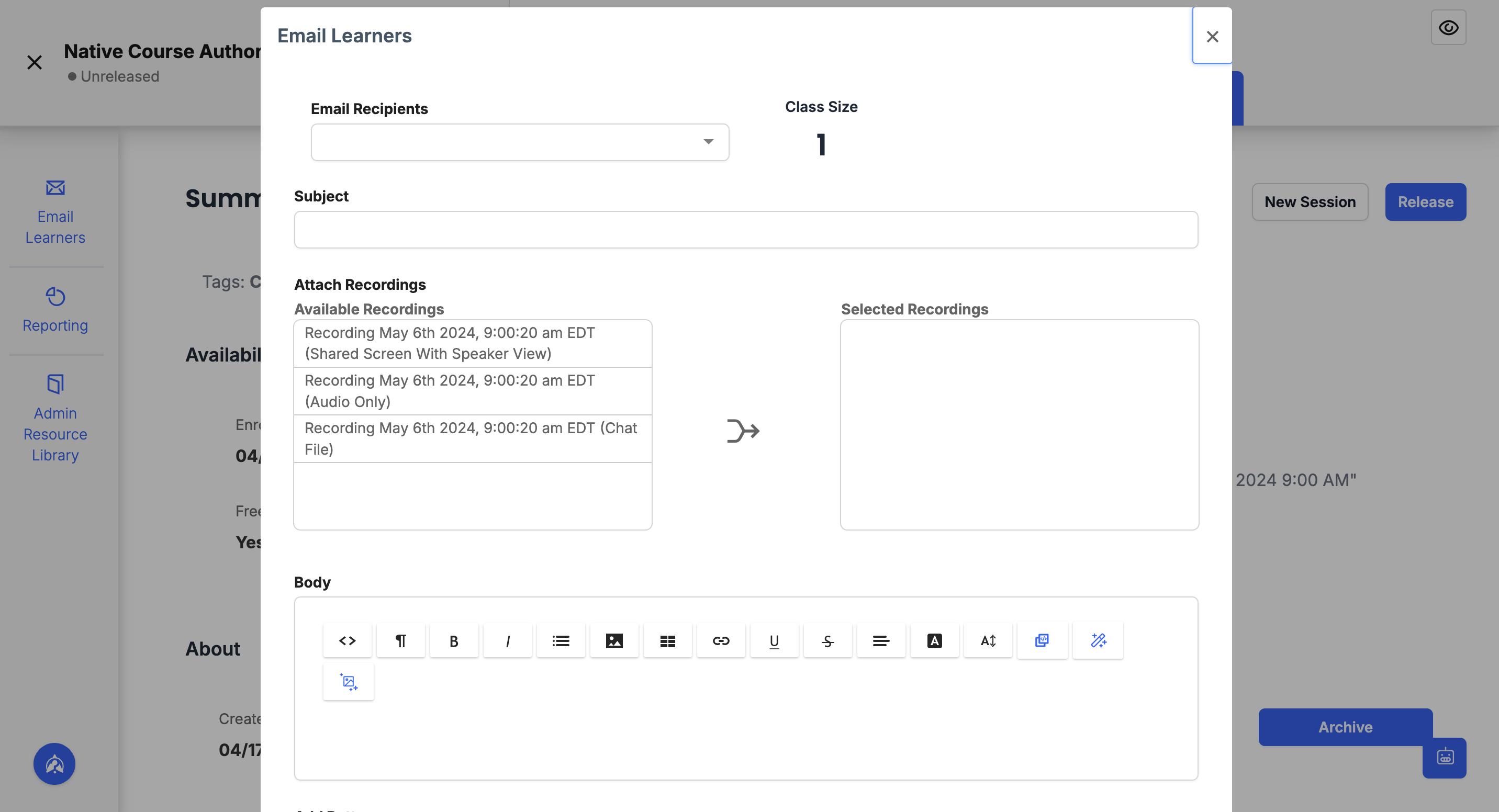Image resolution: width=1499 pixels, height=812 pixels.
Task: Open Email Learners in the sidebar
Action: tap(55, 212)
